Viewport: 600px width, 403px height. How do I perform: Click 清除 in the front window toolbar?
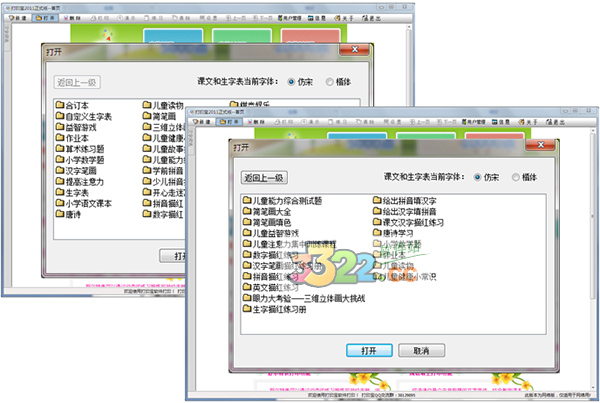click(x=365, y=122)
